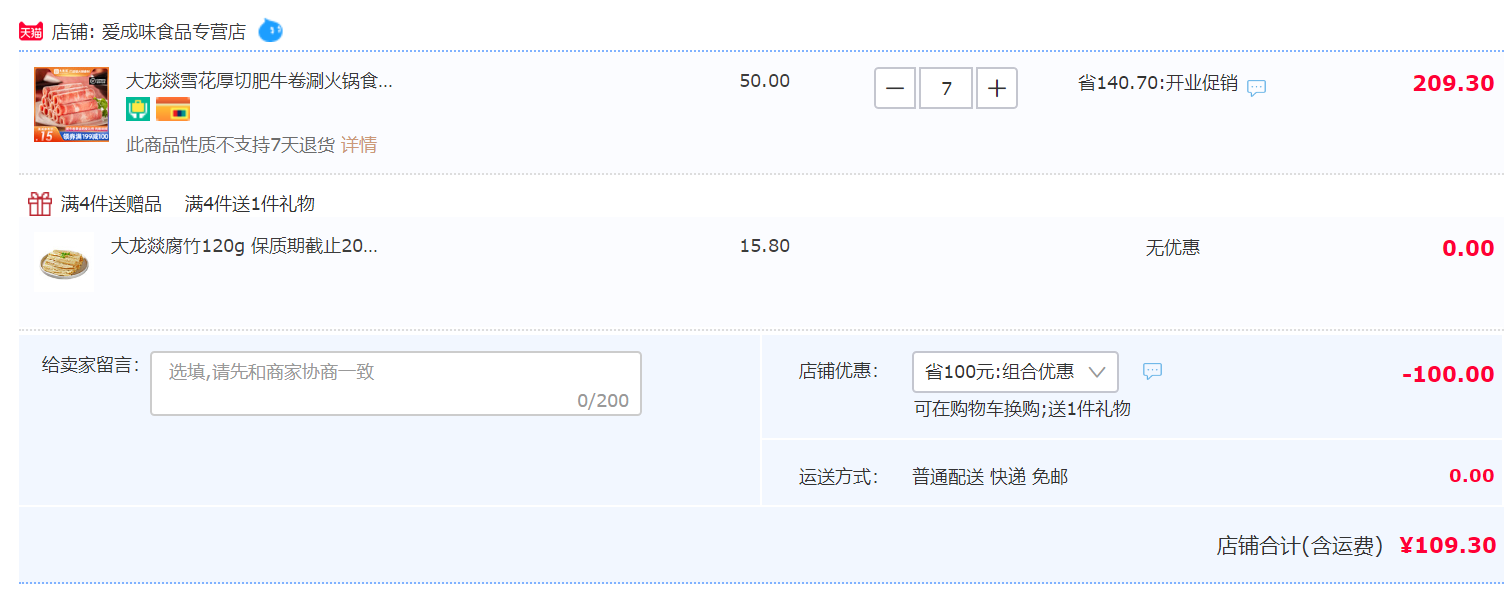The image size is (1512, 596).
Task: Click the beef roll subtotal 209.30
Action: pyautogui.click(x=1453, y=84)
